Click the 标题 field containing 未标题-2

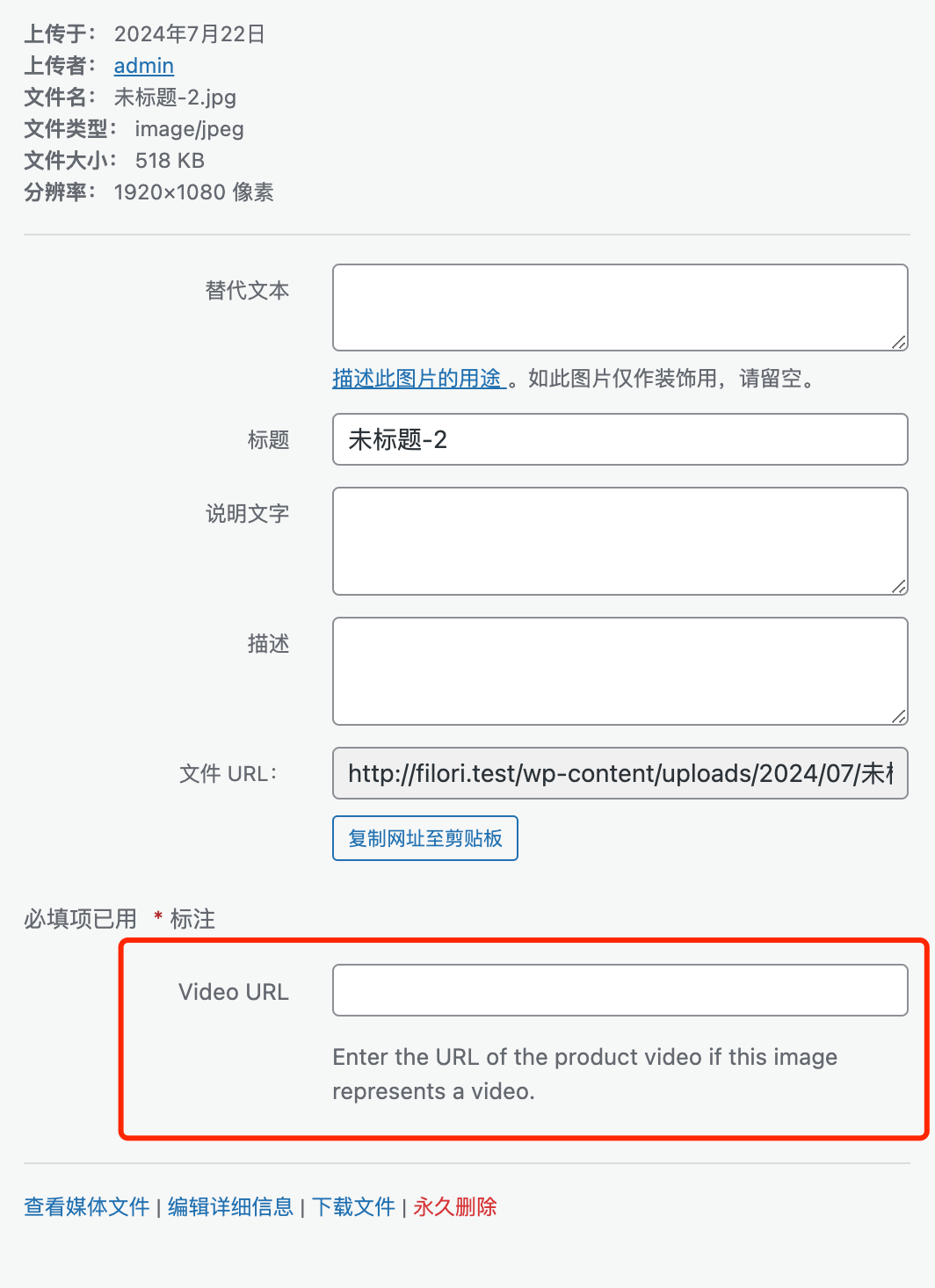(620, 439)
